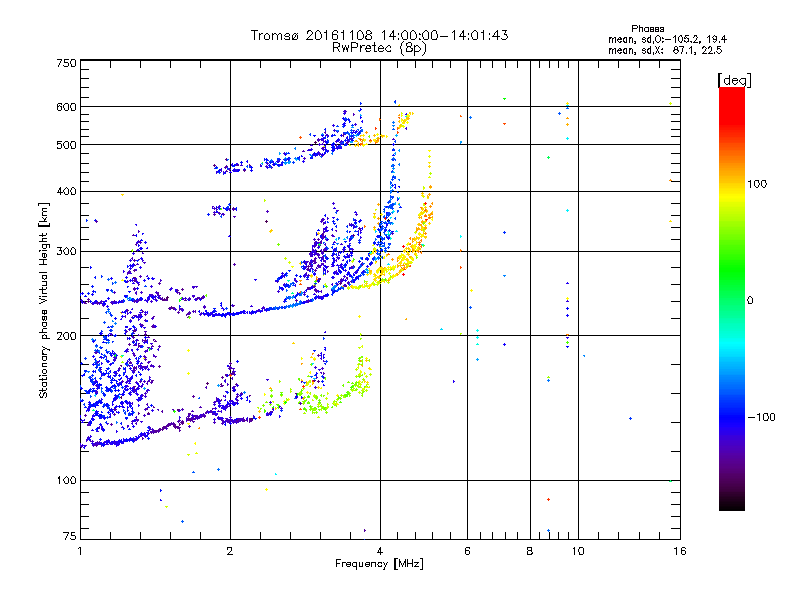Click the y-axis tick '500'
The height and width of the screenshot is (600, 800).
coord(66,145)
